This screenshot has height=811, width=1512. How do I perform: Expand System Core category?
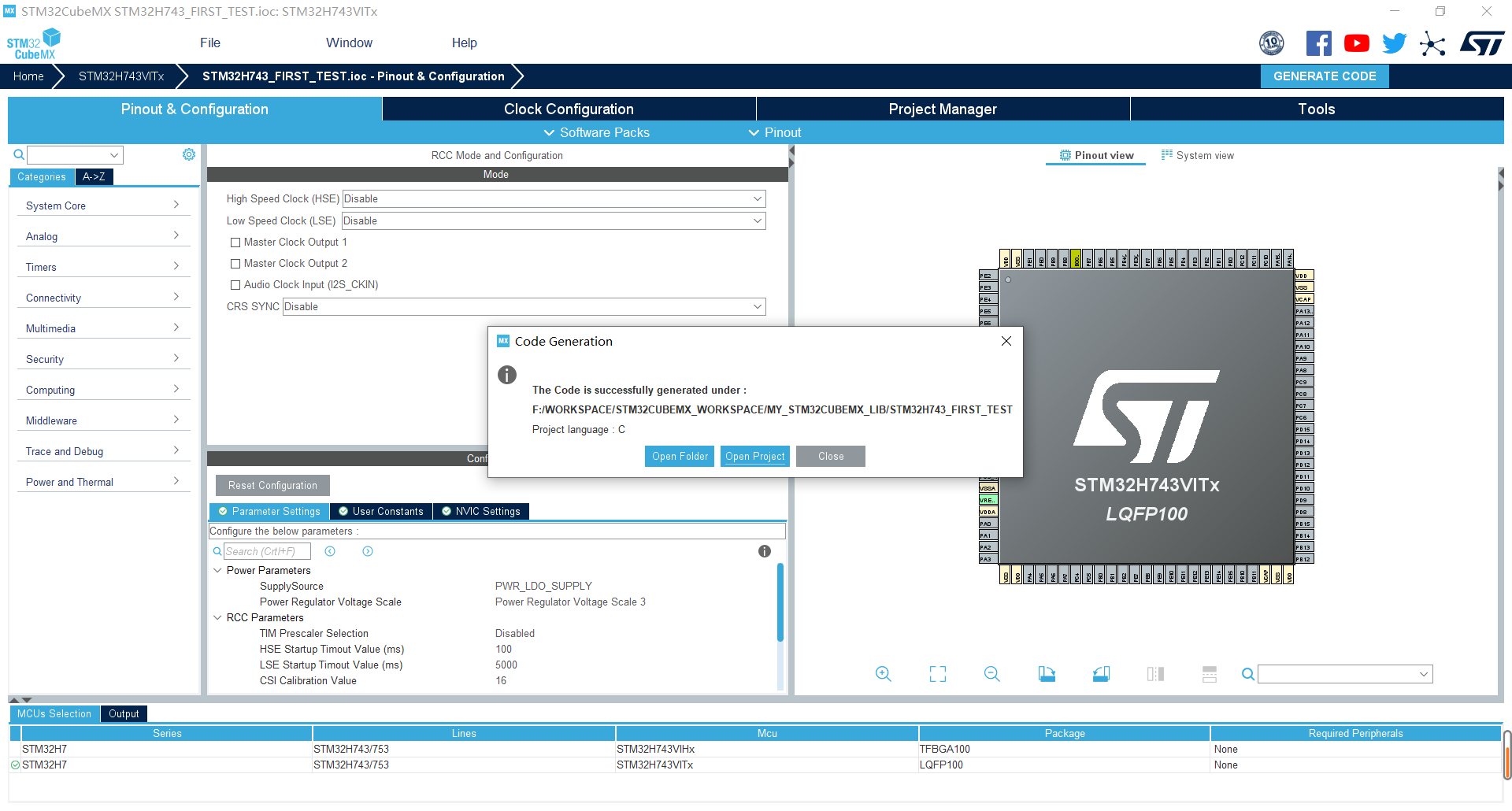pyautogui.click(x=103, y=206)
